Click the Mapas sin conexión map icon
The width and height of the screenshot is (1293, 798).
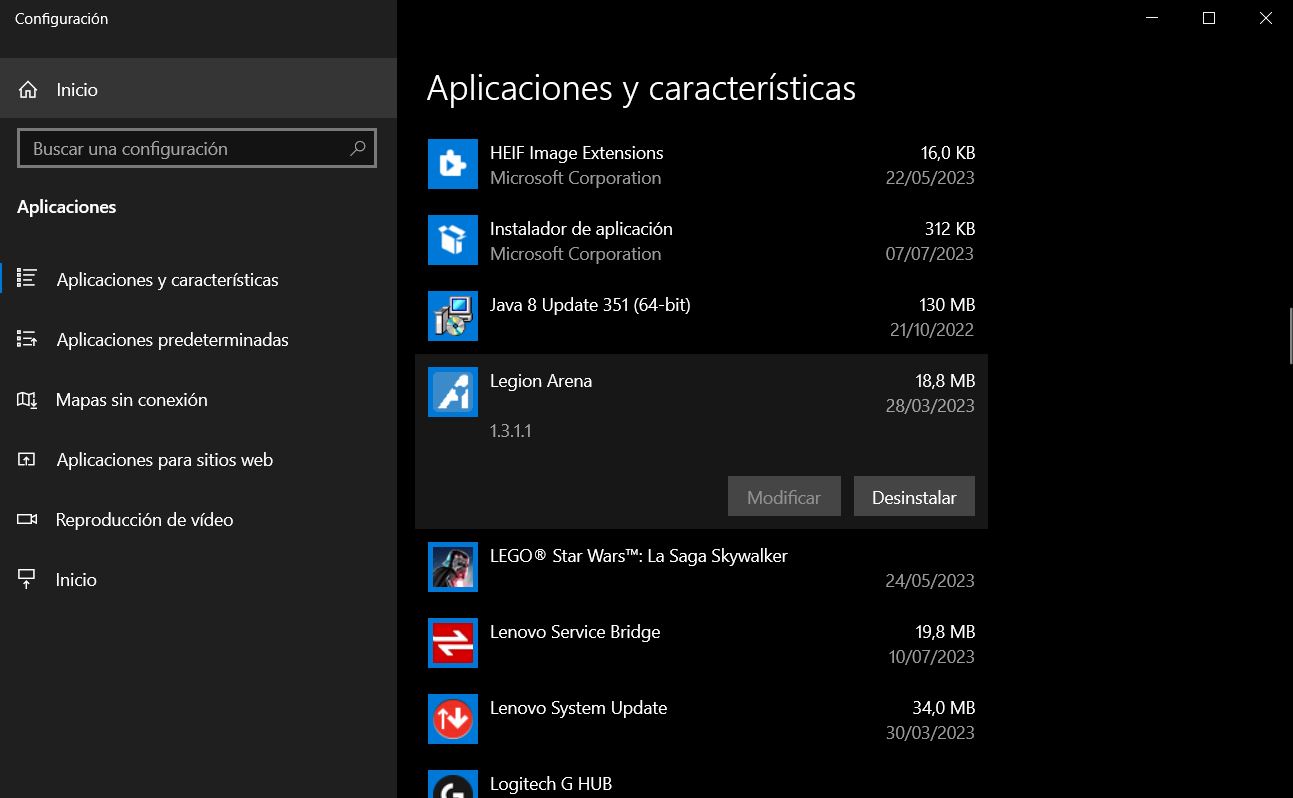[27, 400]
